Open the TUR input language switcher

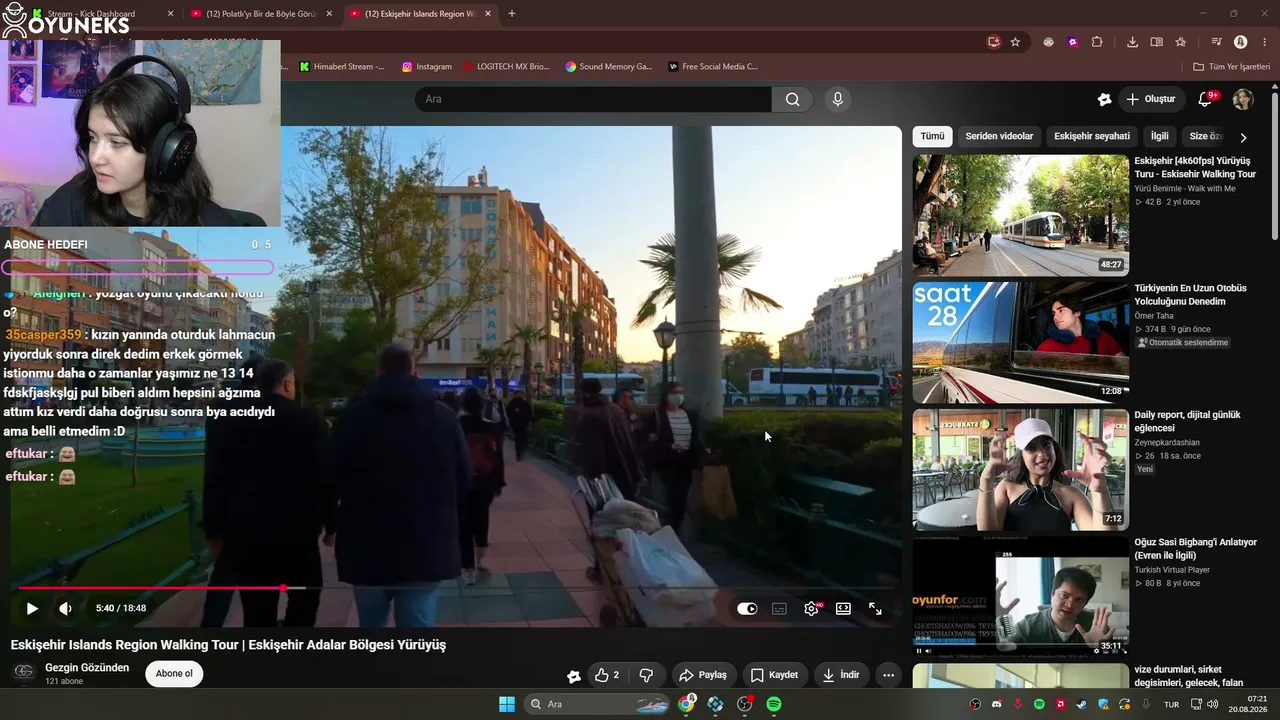(1171, 705)
